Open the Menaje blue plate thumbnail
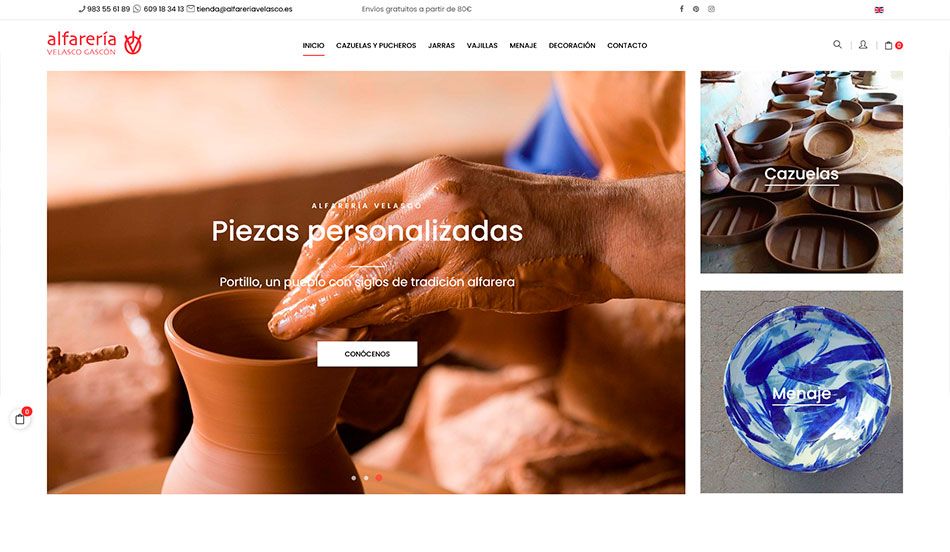Image resolution: width=950 pixels, height=552 pixels. [x=802, y=392]
